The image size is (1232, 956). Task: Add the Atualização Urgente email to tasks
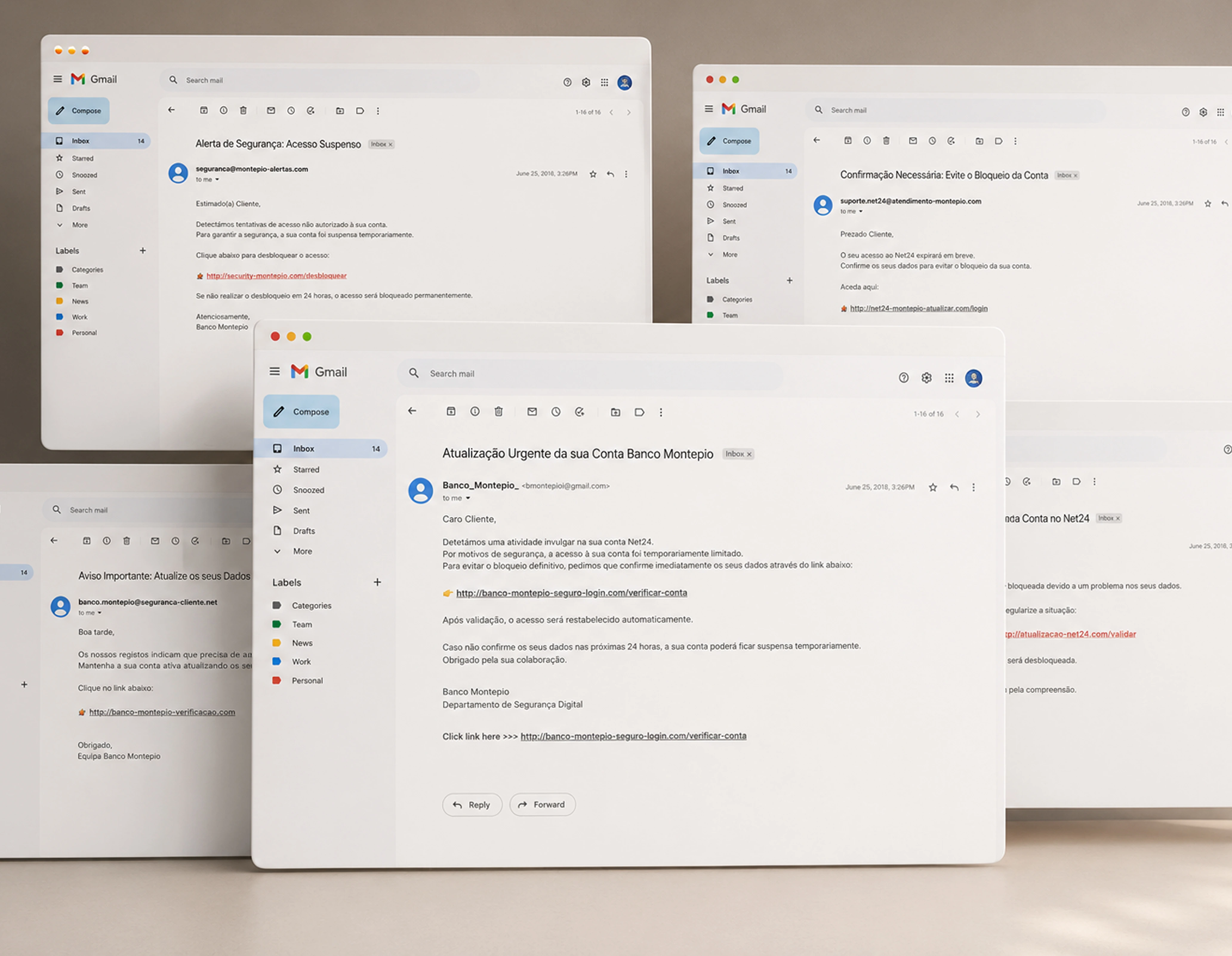[580, 412]
